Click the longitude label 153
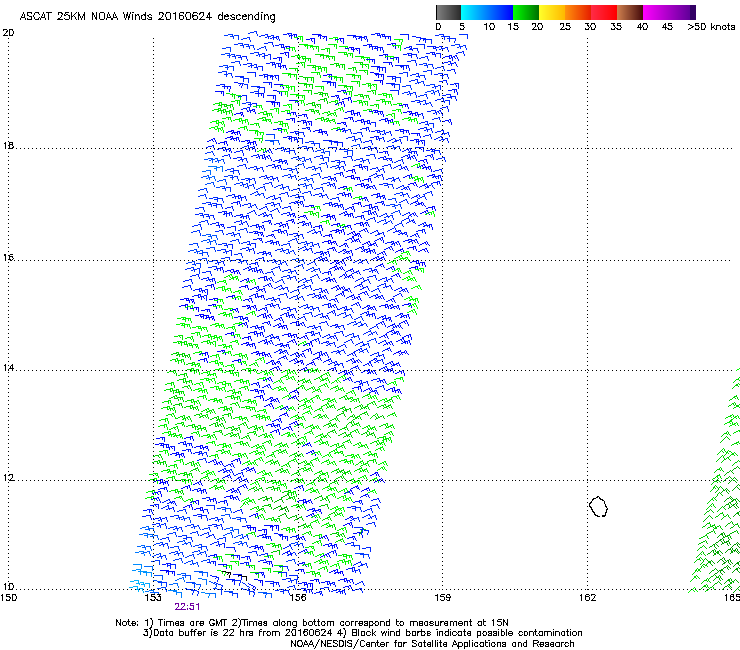The height and width of the screenshot is (650, 740). click(x=153, y=598)
